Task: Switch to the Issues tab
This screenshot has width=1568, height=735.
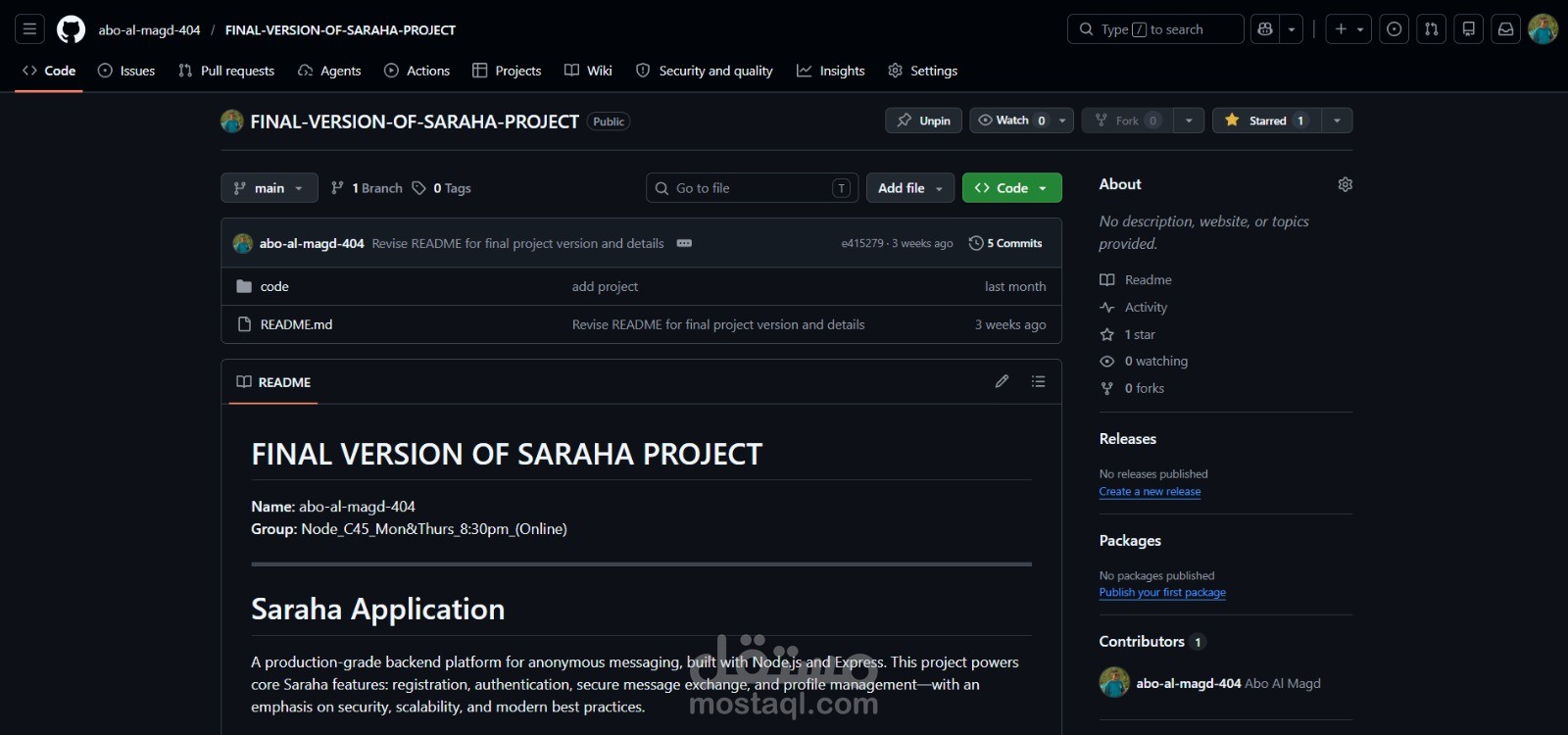Action: pos(127,71)
